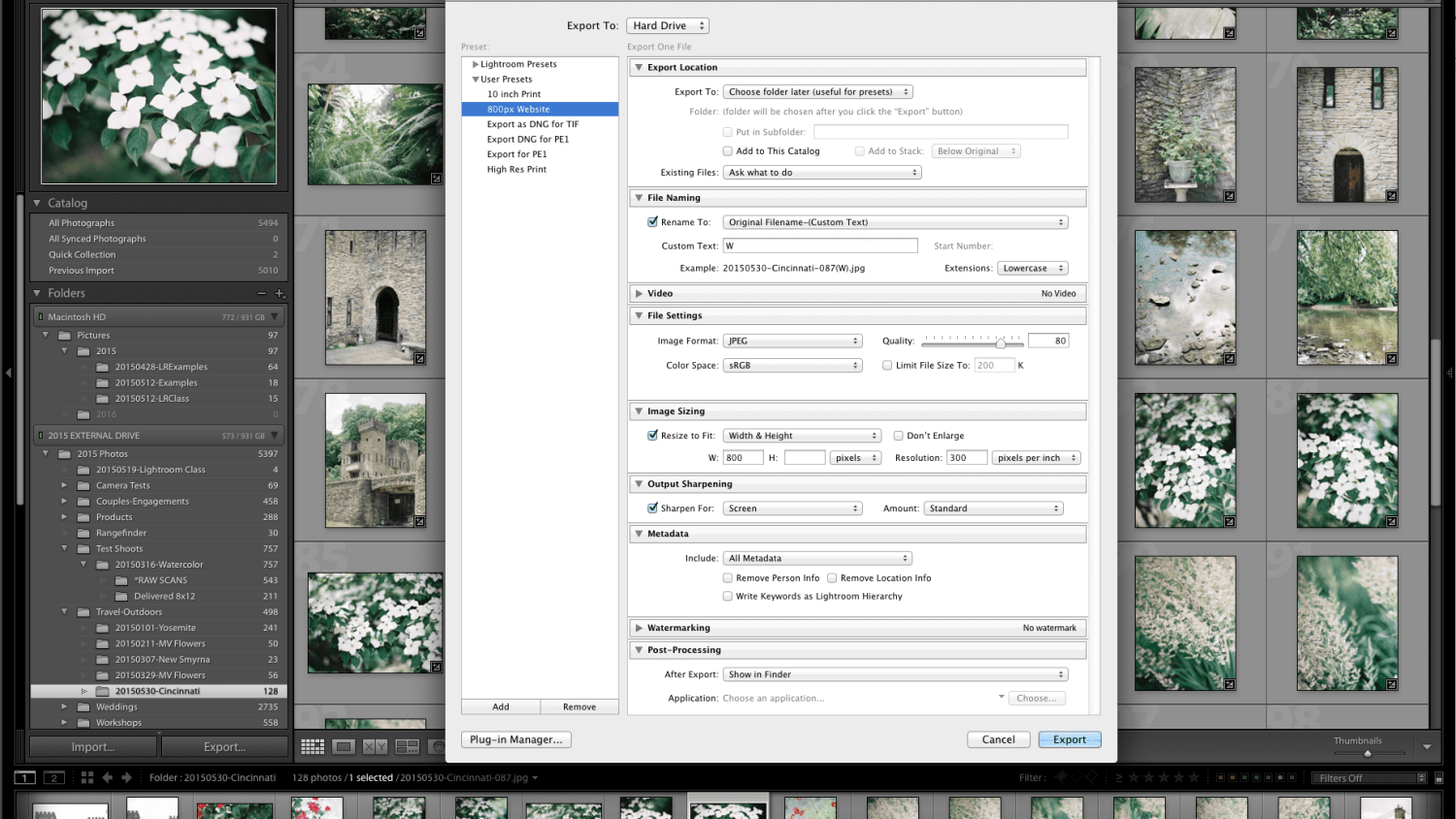Open After Export Show in Finder dropdown

(x=895, y=674)
